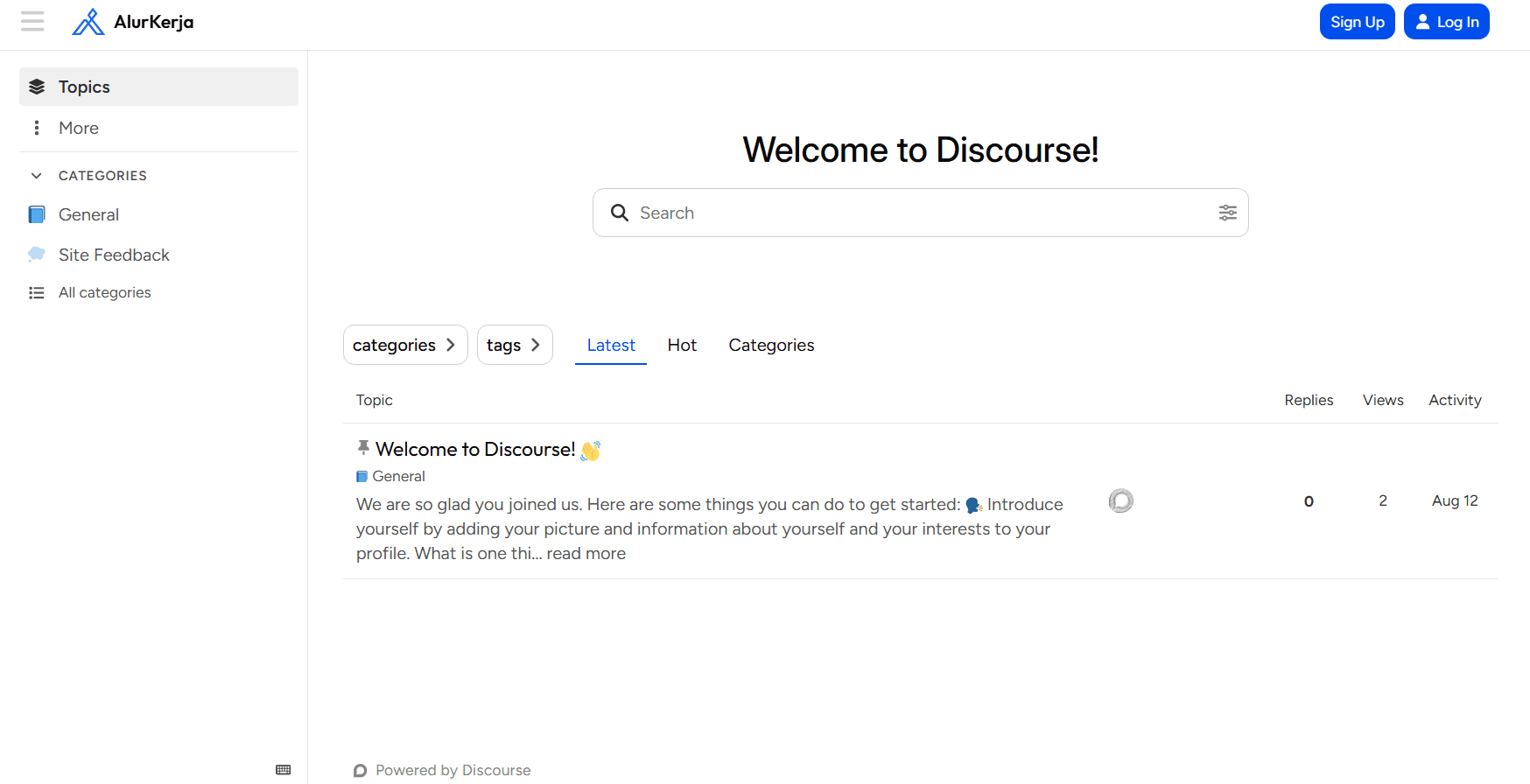This screenshot has height=784, width=1530.
Task: Click the Aug 12 activity date
Action: point(1455,500)
